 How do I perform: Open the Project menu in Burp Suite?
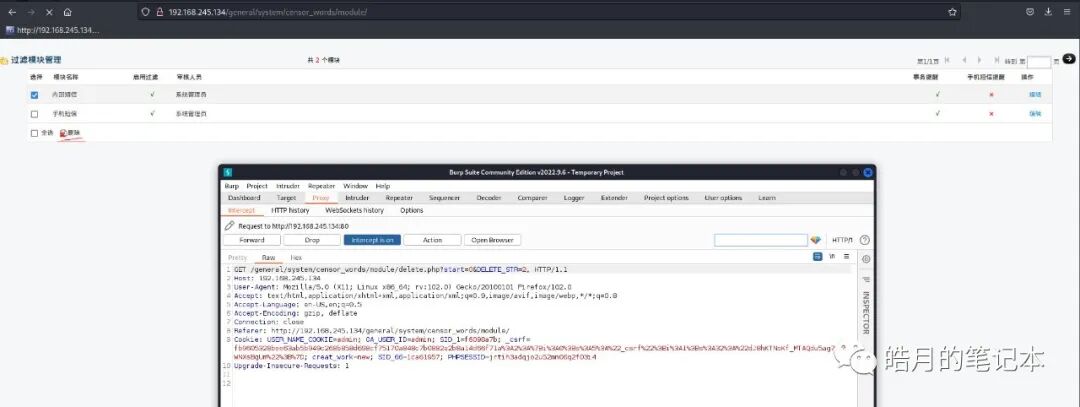coord(257,186)
